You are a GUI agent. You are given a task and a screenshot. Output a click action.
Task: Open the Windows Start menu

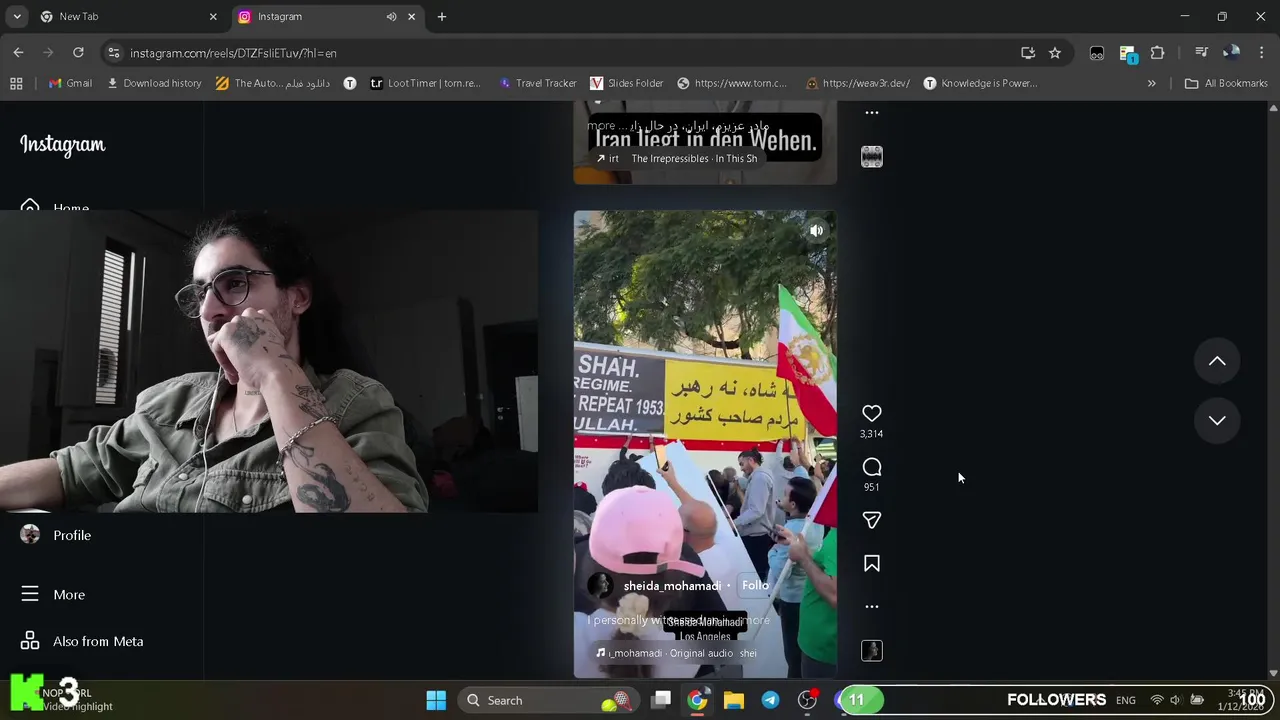[x=436, y=700]
